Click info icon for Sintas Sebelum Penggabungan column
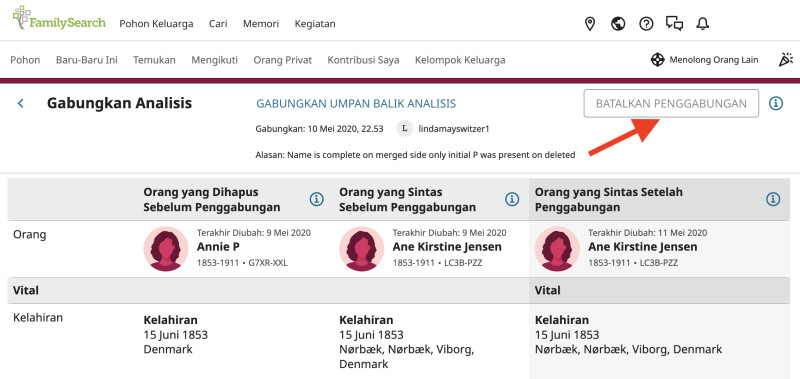 pyautogui.click(x=512, y=199)
